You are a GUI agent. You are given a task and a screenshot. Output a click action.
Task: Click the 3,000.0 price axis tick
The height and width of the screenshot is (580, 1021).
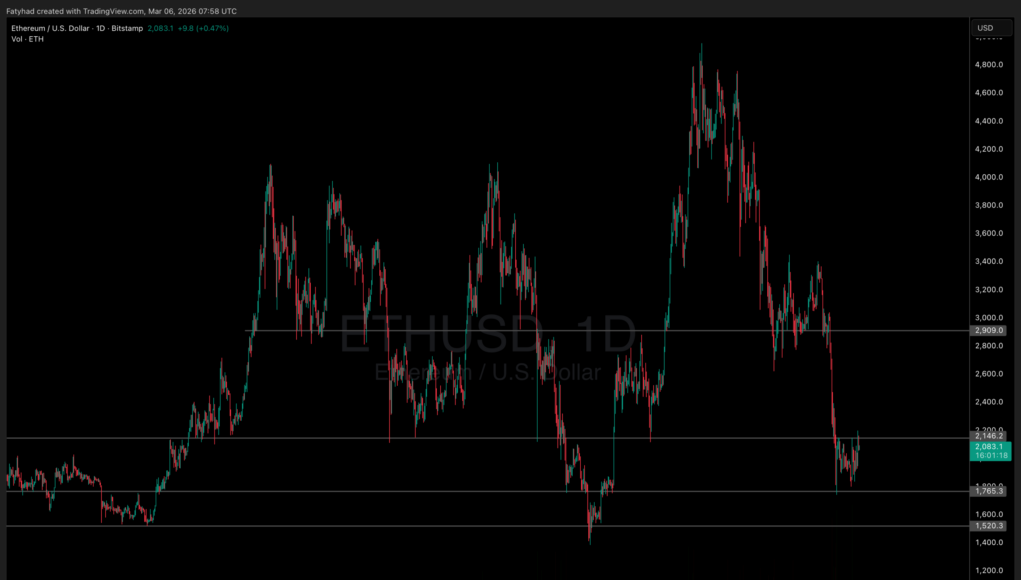[988, 318]
